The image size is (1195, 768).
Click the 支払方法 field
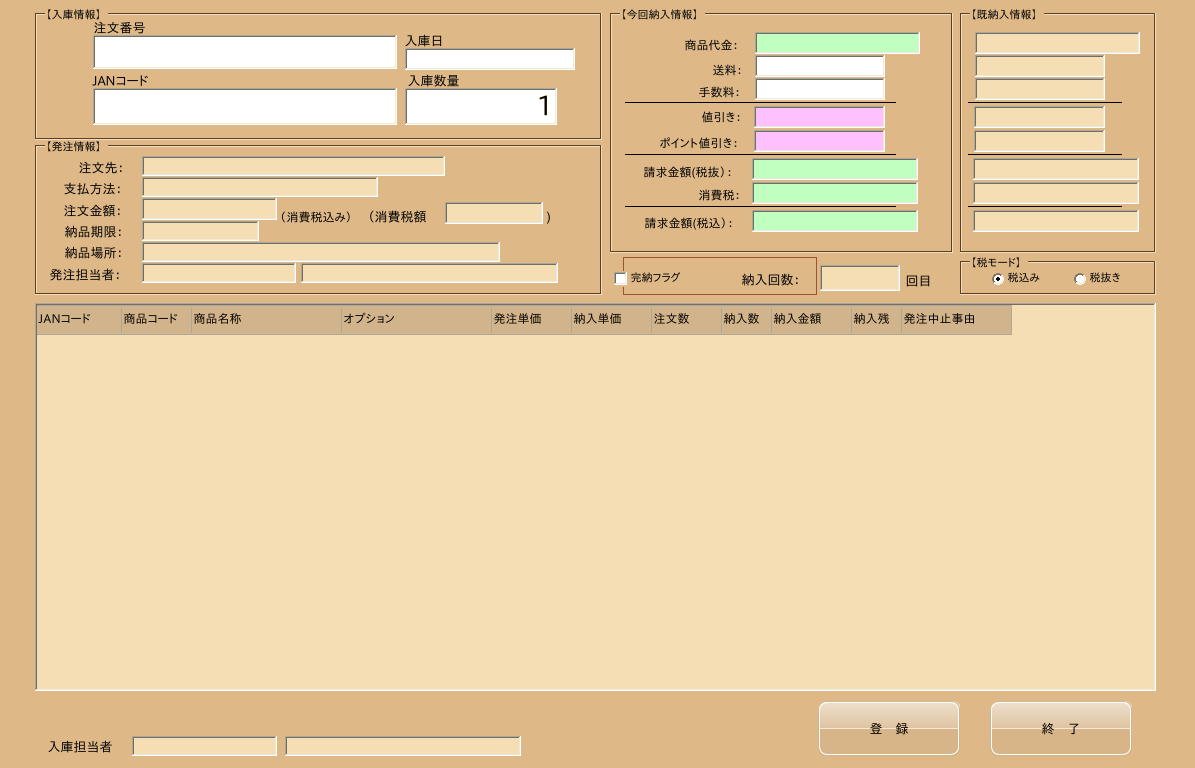(260, 187)
